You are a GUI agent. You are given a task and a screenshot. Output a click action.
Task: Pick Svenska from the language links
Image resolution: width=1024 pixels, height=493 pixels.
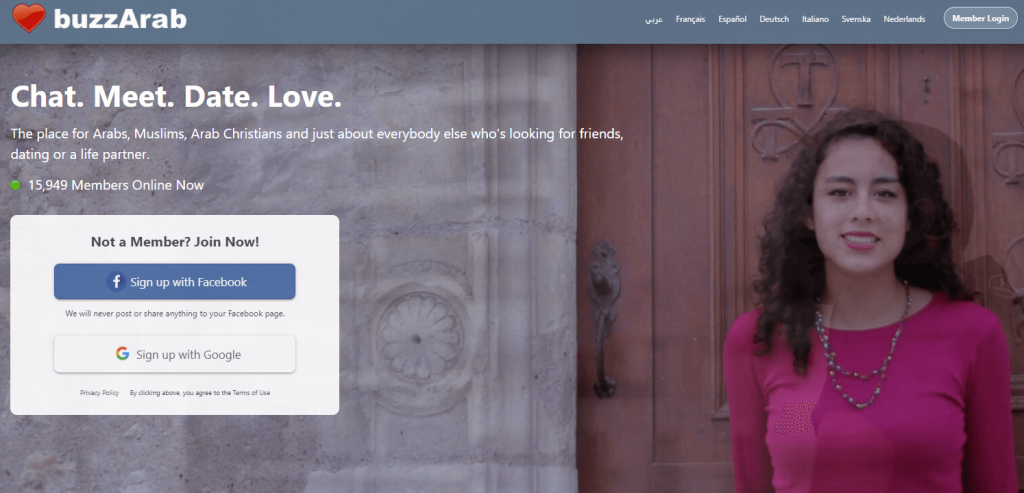[x=856, y=19]
